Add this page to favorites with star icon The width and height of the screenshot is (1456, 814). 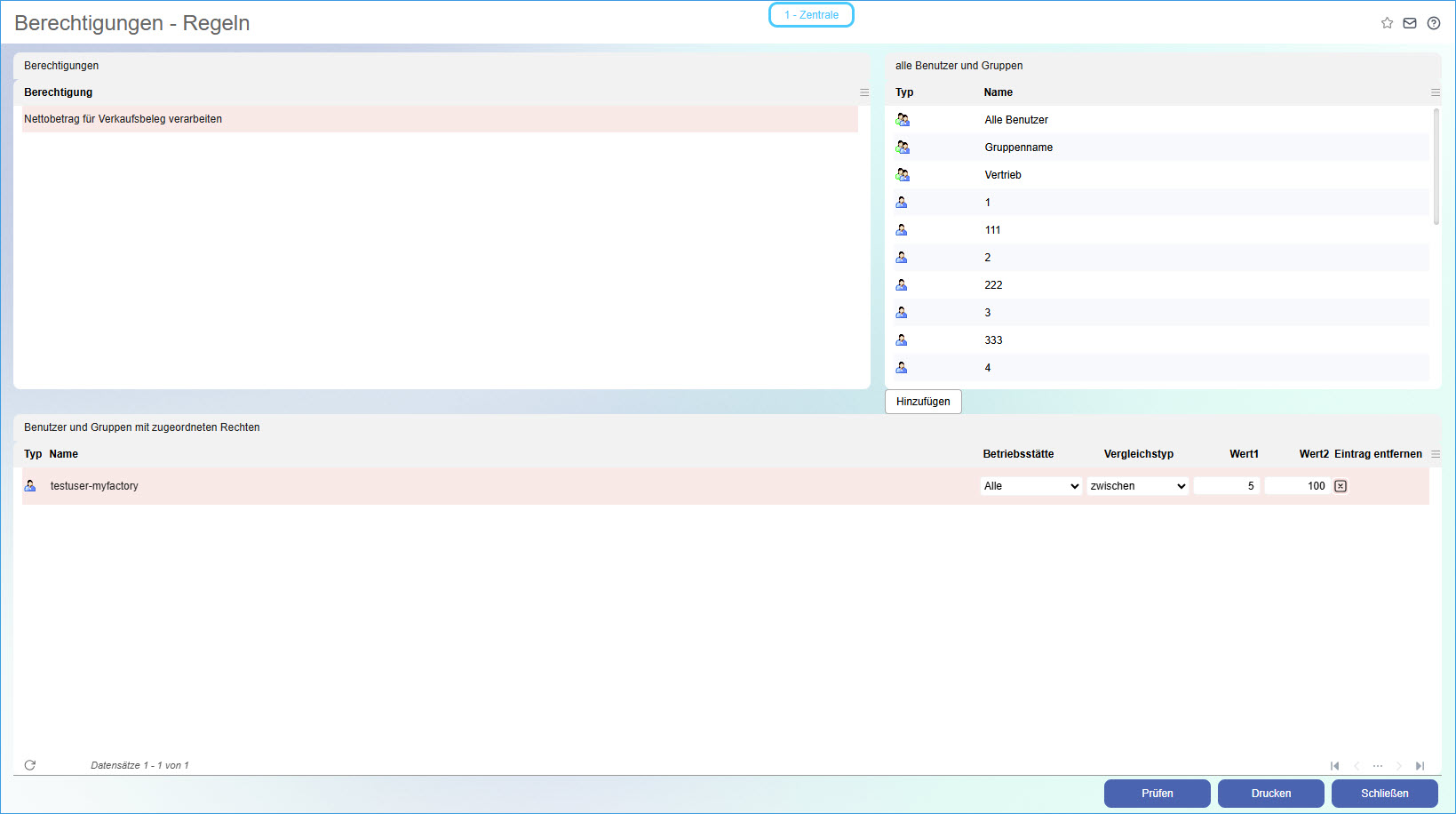click(1387, 23)
